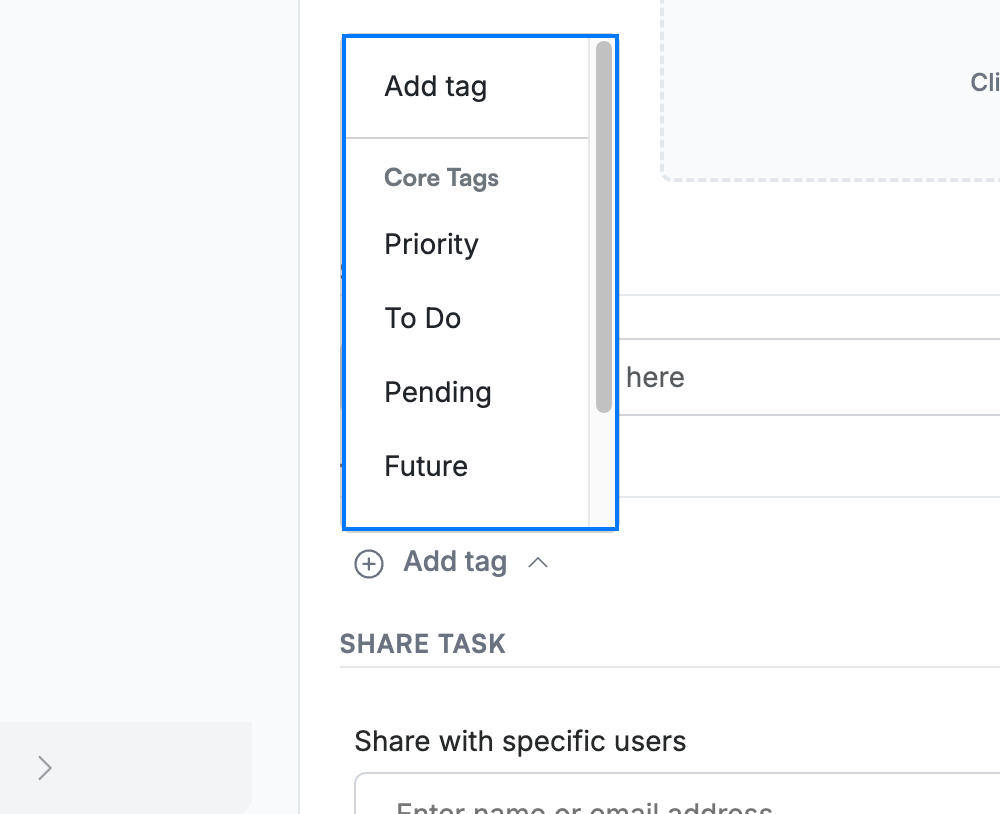Collapse the Add tag dropdown chevron

(538, 563)
